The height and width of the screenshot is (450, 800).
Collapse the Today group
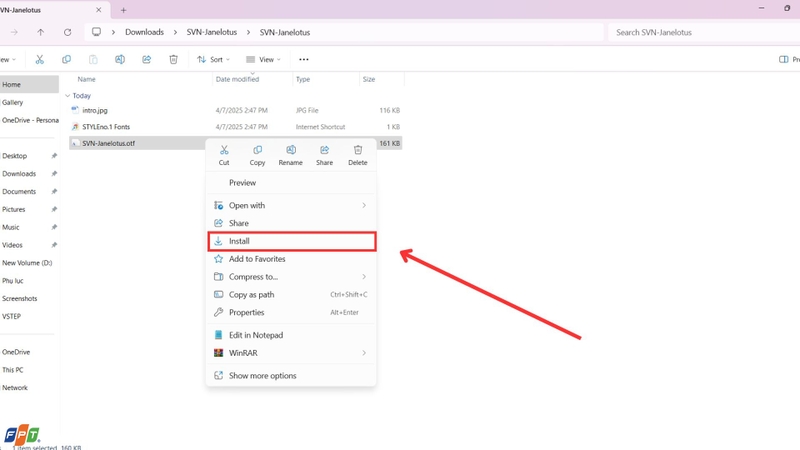[67, 95]
